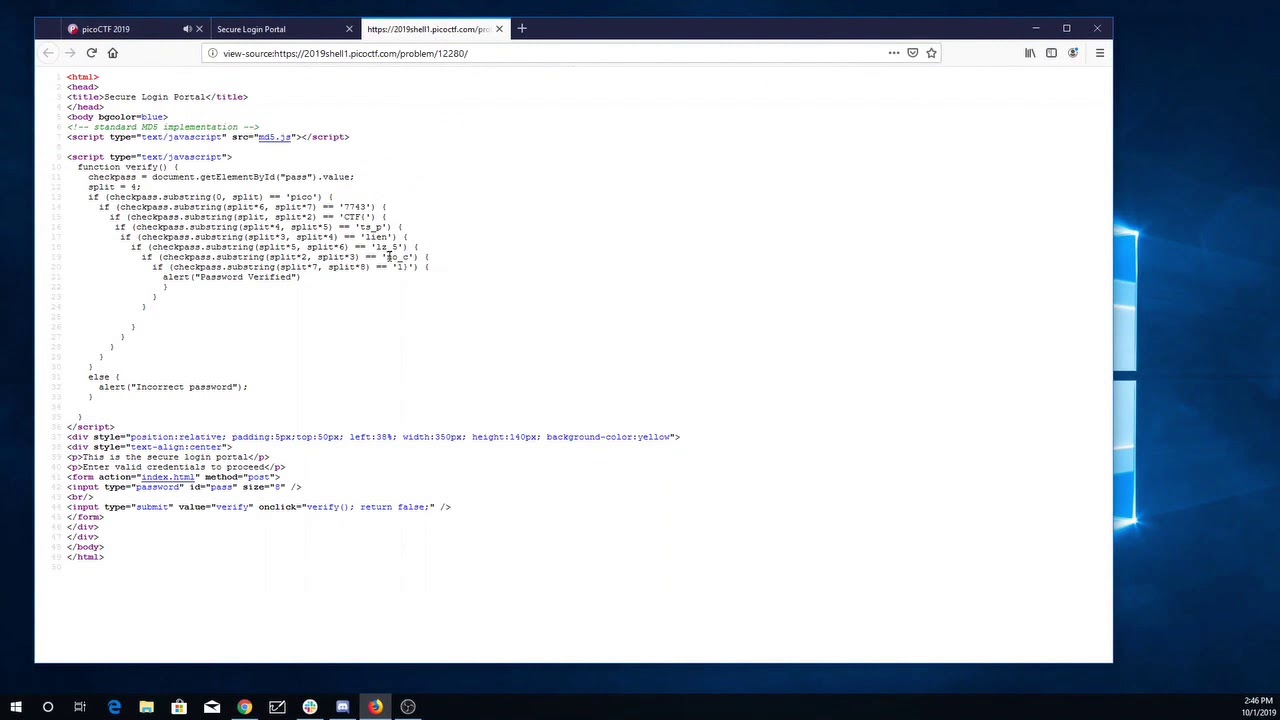Image resolution: width=1280 pixels, height=720 pixels.
Task: Go back using the back arrow
Action: 48,53
